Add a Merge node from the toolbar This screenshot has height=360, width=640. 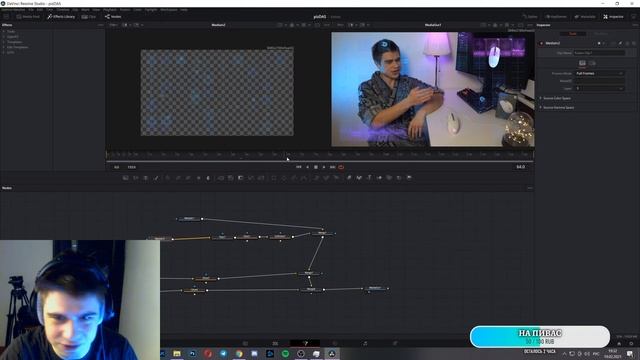221,178
